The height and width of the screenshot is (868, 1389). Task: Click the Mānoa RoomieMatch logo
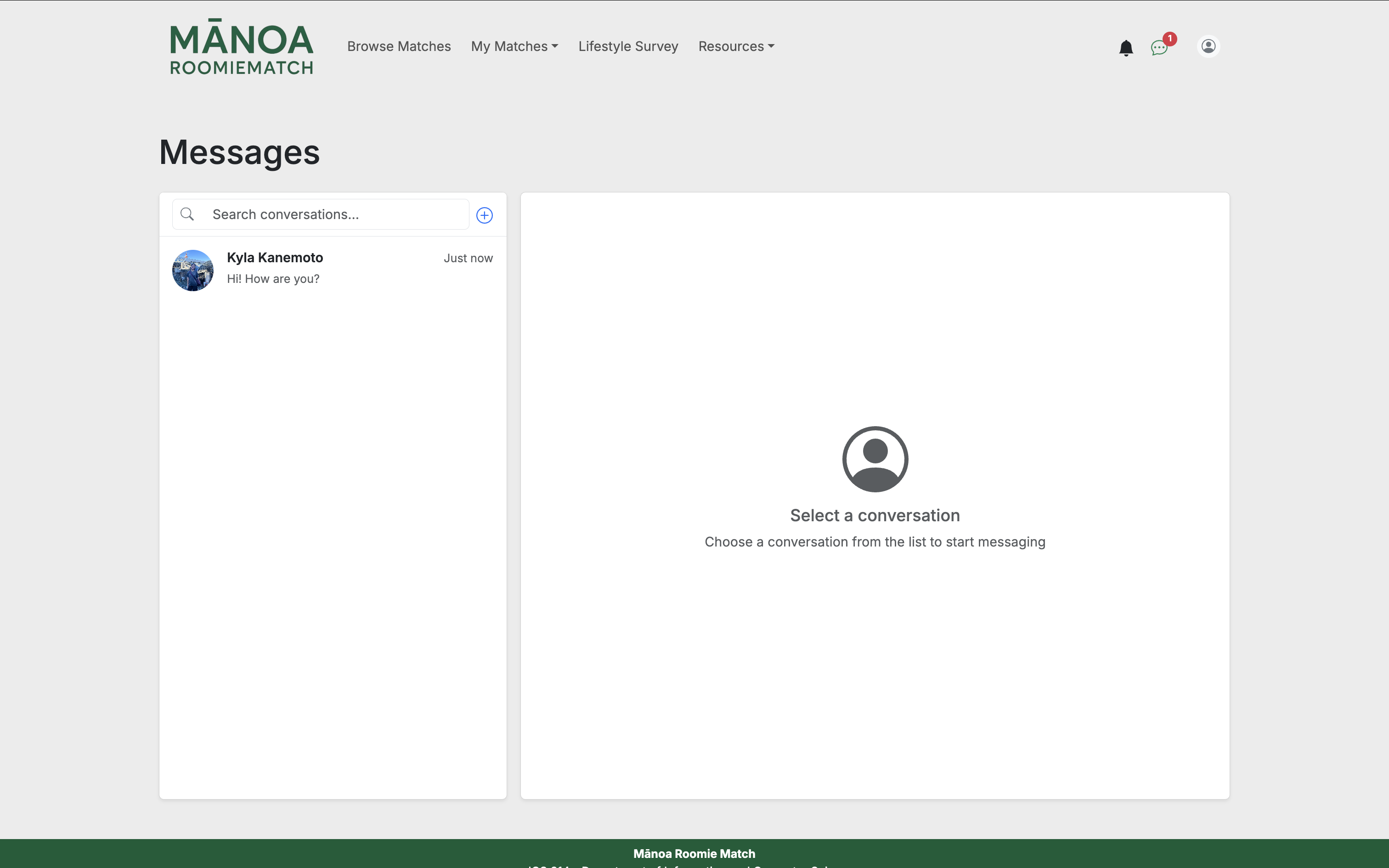[242, 47]
